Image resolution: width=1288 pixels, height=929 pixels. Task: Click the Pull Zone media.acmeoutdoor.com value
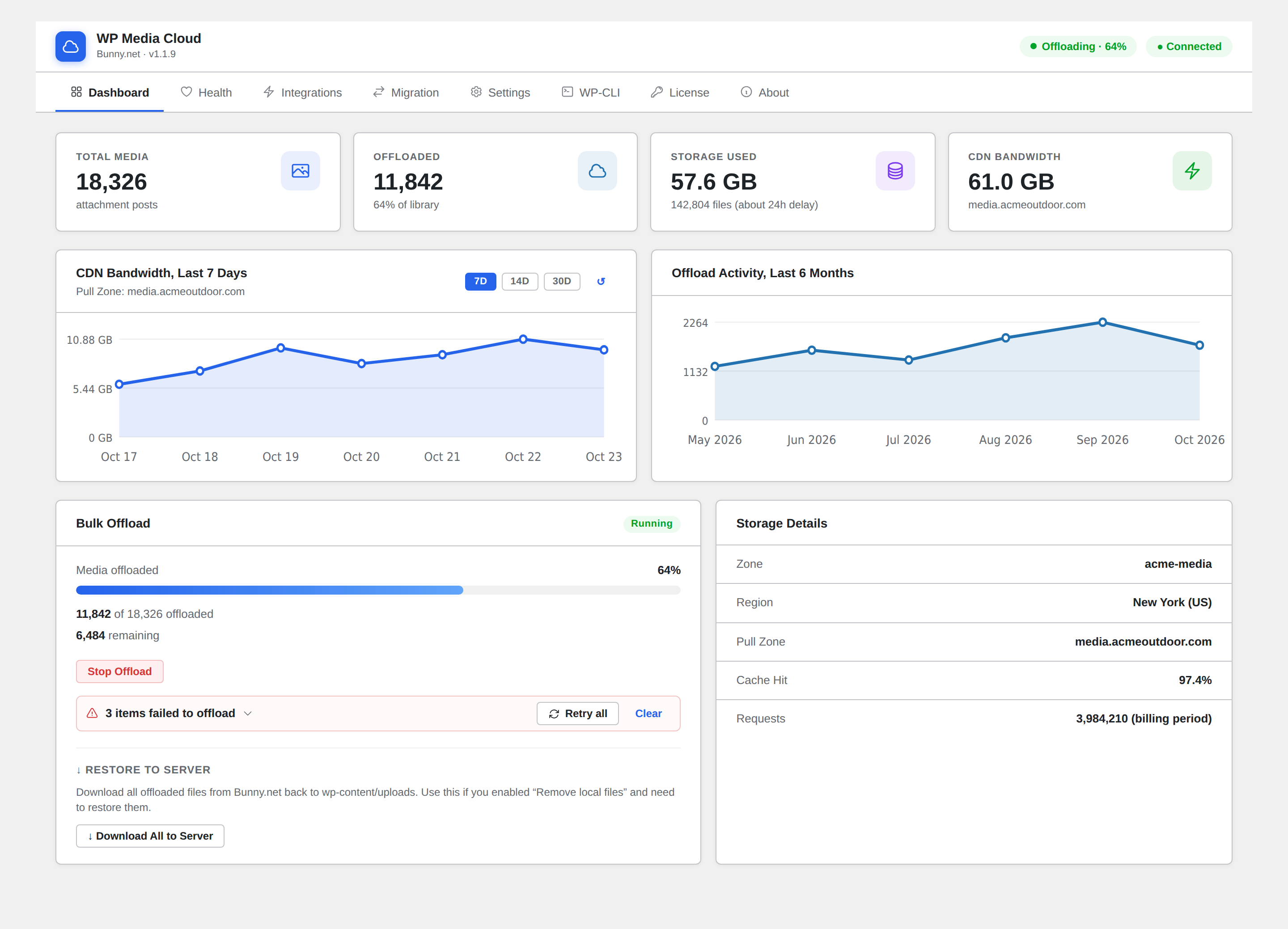click(x=1143, y=642)
